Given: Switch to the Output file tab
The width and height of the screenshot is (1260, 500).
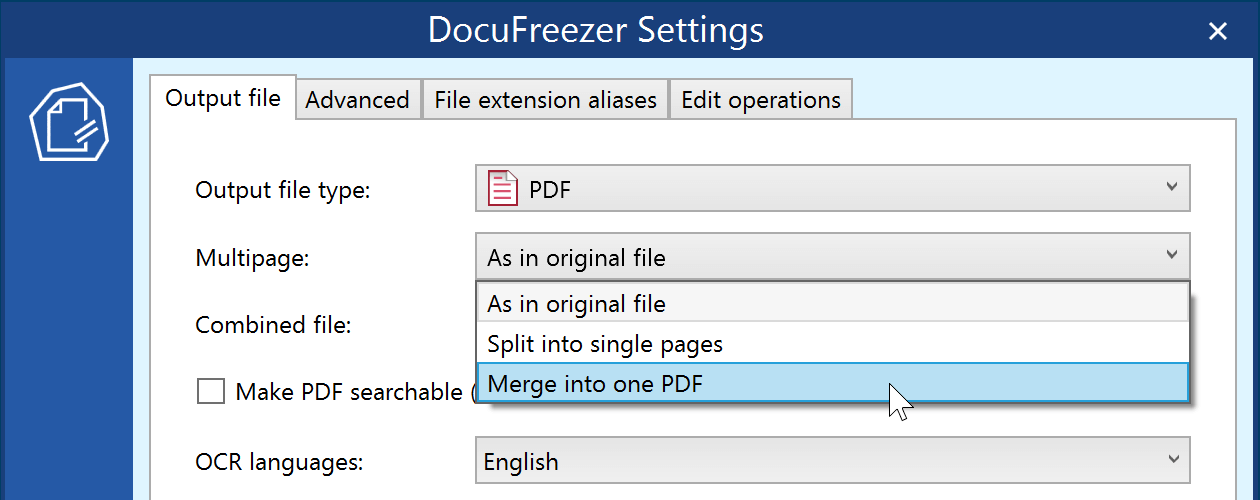Looking at the screenshot, I should [223, 99].
